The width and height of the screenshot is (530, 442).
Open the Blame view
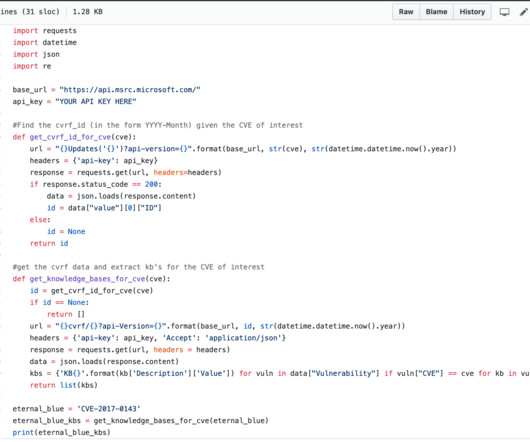436,12
